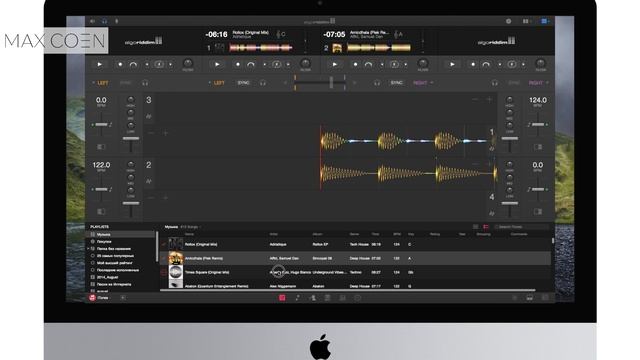Open red music library icon in bottom toolbar
The width and height of the screenshot is (640, 360).
pyautogui.click(x=282, y=298)
